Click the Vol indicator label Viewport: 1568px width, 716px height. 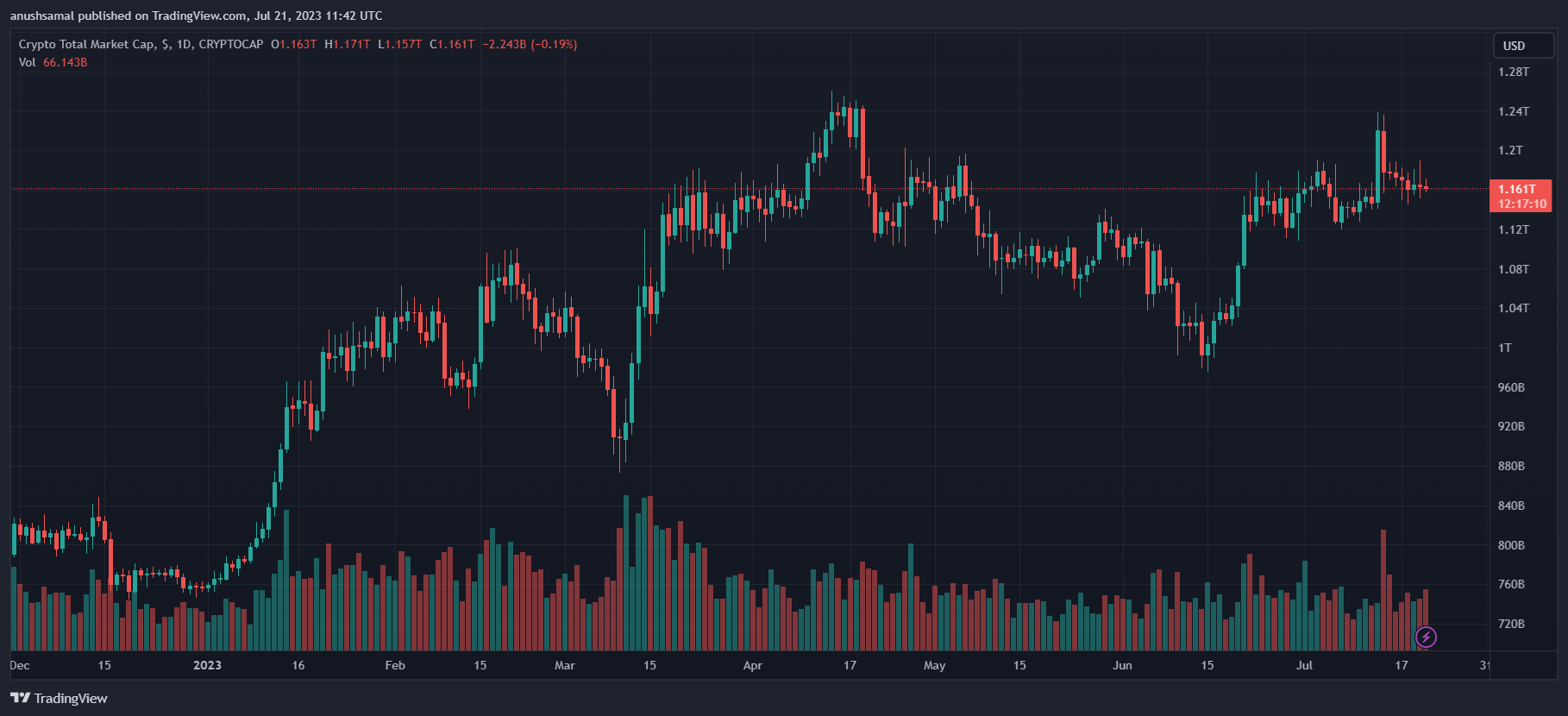(27, 62)
